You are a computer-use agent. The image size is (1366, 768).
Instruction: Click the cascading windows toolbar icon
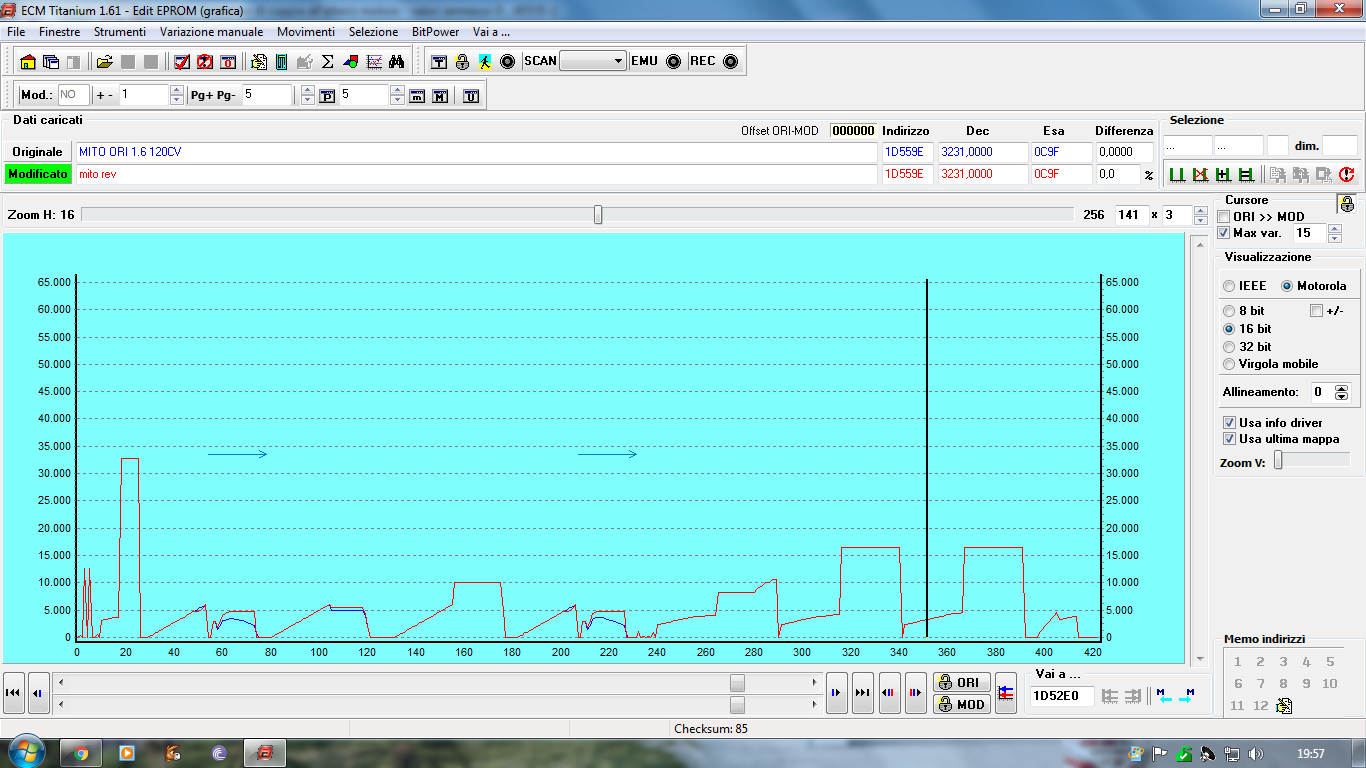51,62
